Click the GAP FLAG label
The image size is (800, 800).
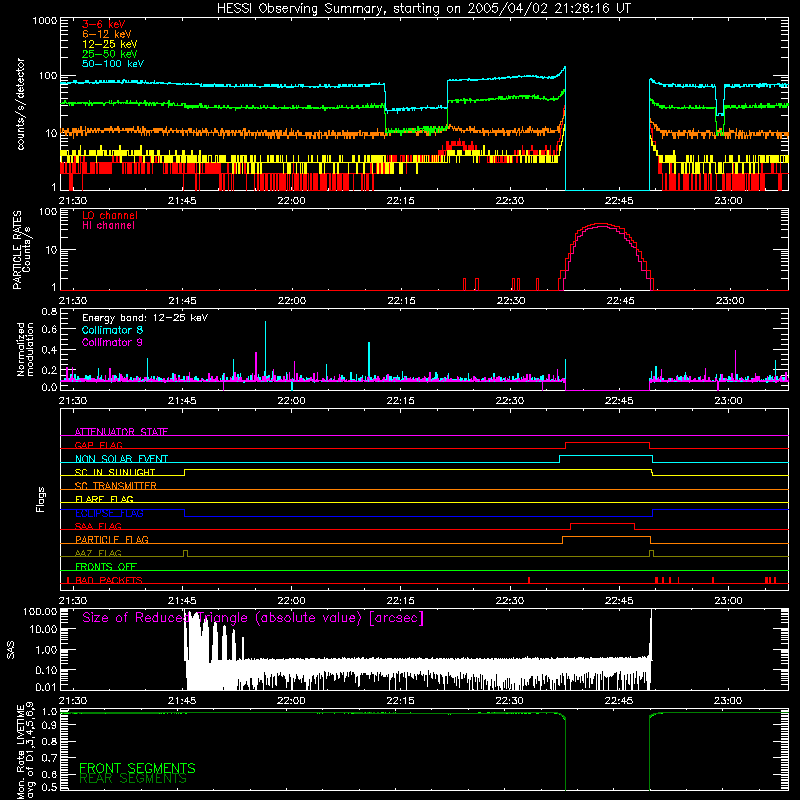pyautogui.click(x=98, y=445)
